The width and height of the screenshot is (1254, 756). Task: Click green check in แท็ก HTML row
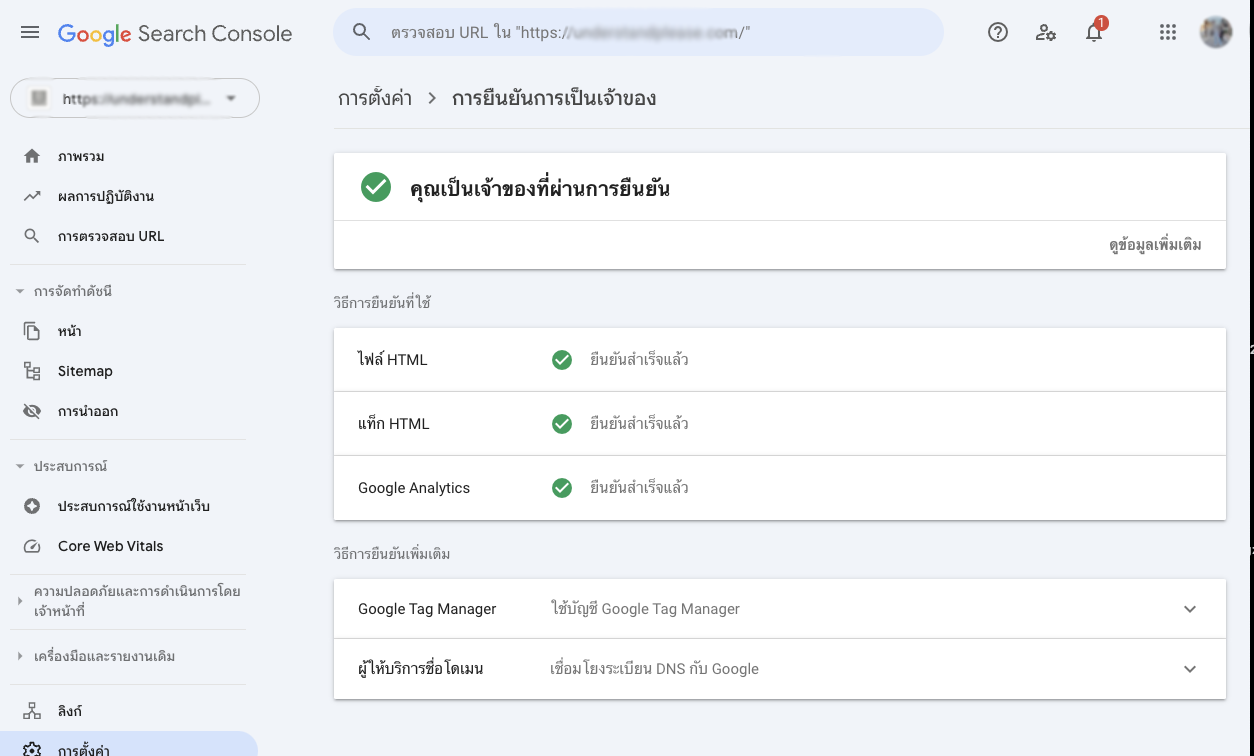click(562, 424)
